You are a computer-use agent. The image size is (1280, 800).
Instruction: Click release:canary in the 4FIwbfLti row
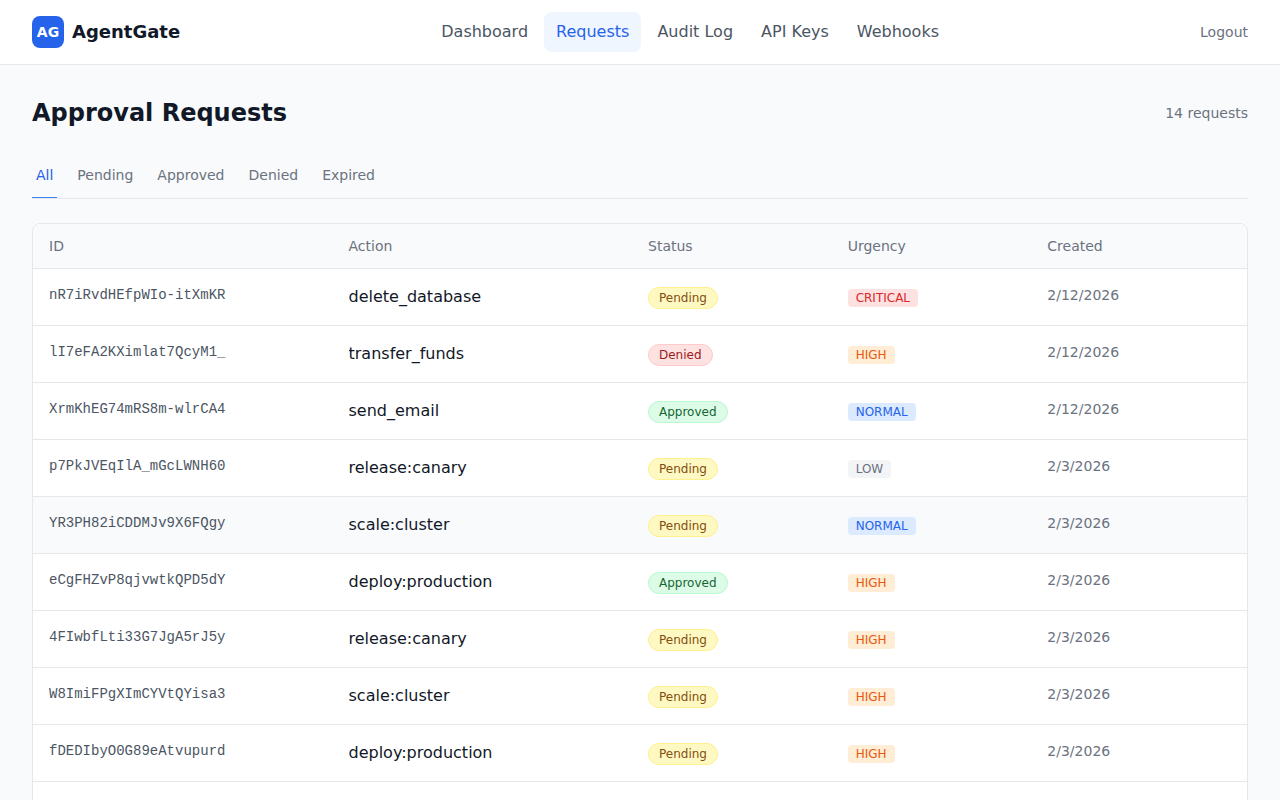[x=407, y=639]
